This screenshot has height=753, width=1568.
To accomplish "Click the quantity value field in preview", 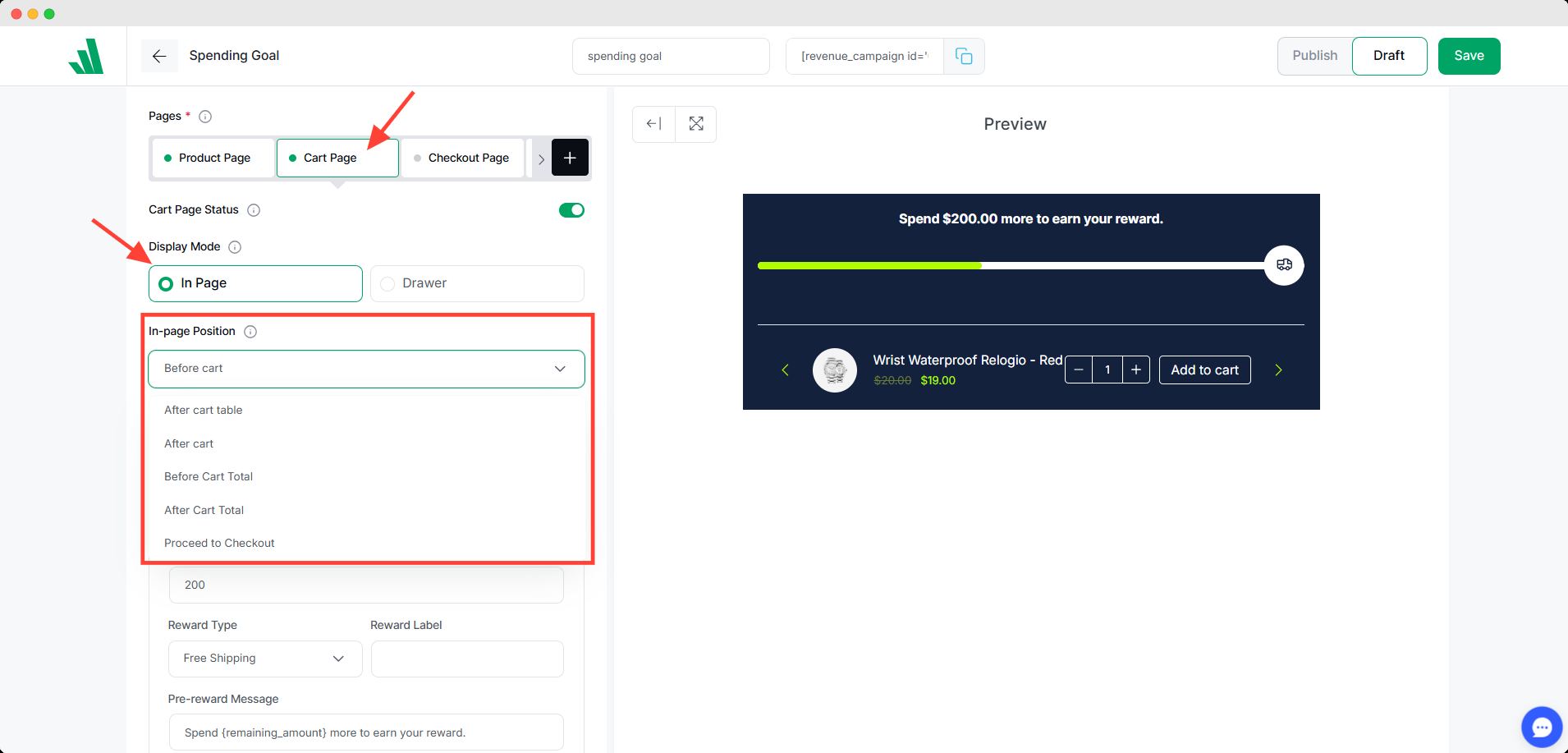I will click(x=1107, y=370).
